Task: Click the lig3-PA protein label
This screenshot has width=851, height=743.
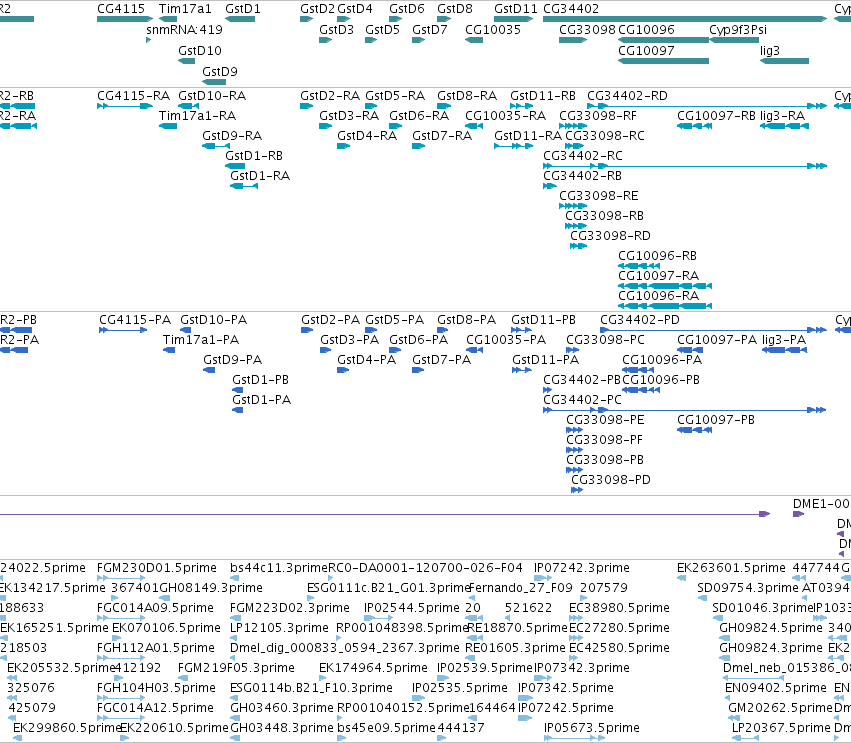Action: pos(784,340)
